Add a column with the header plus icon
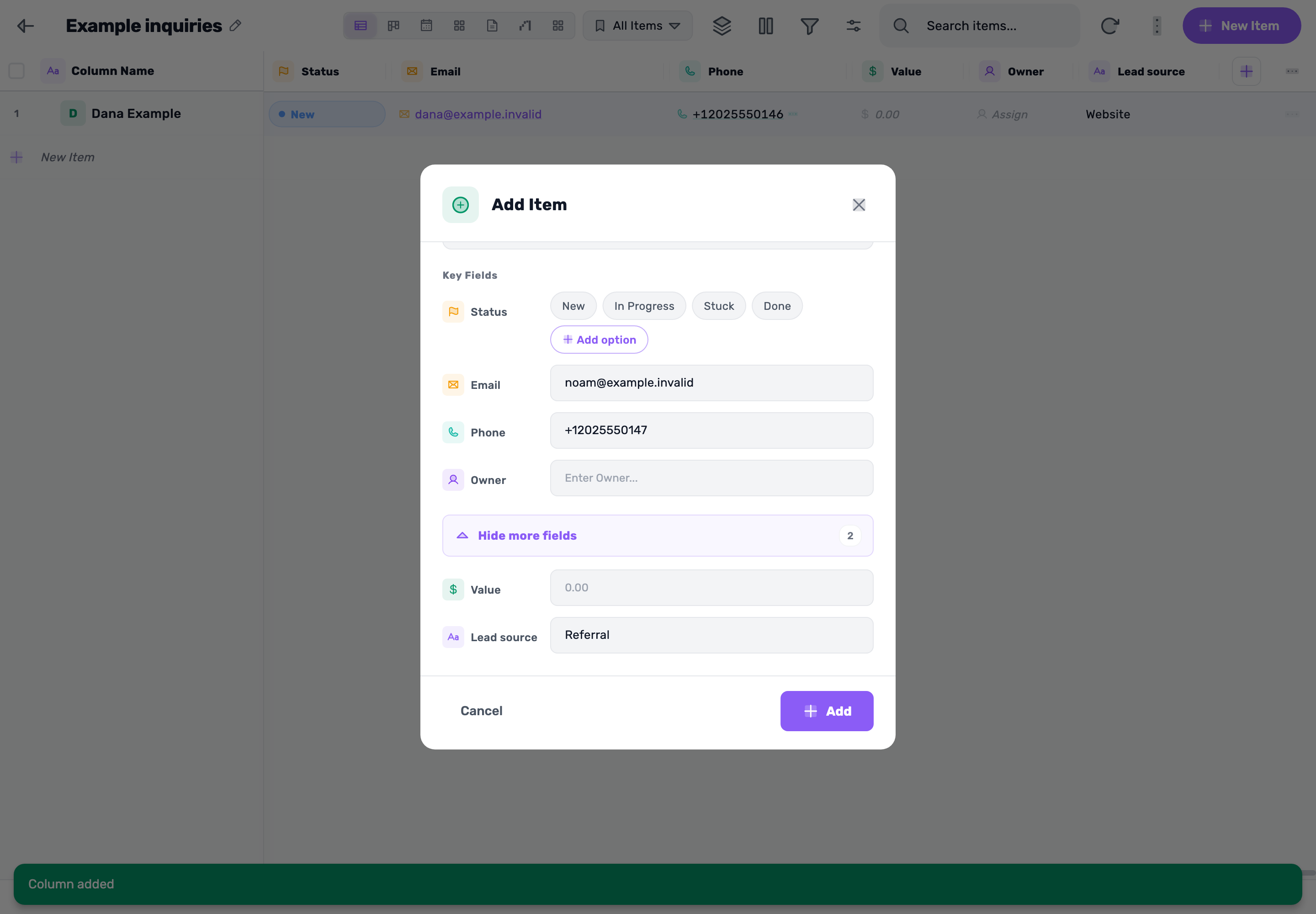This screenshot has height=914, width=1316. pos(1246,72)
